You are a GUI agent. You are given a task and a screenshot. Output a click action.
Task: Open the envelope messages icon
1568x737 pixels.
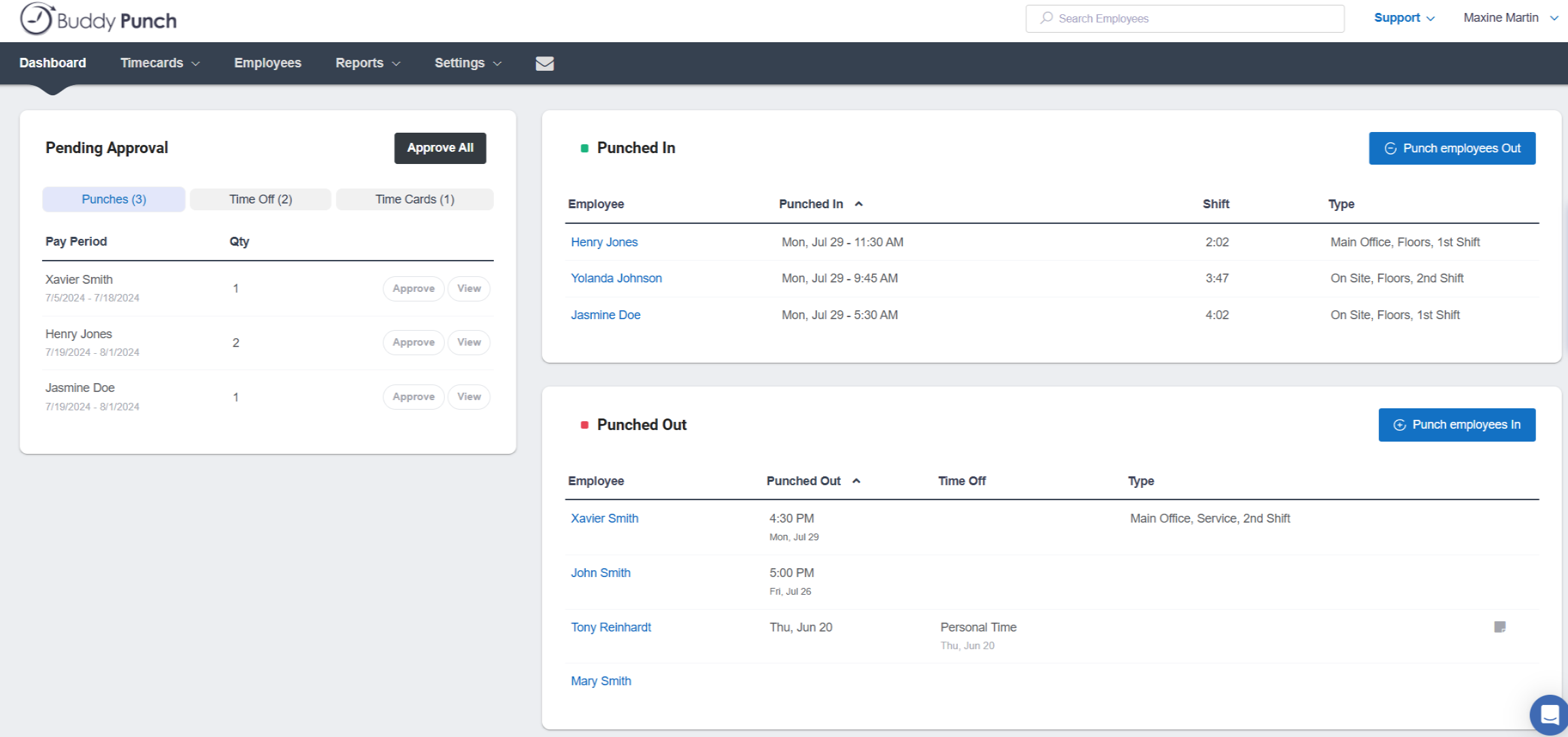[x=544, y=63]
